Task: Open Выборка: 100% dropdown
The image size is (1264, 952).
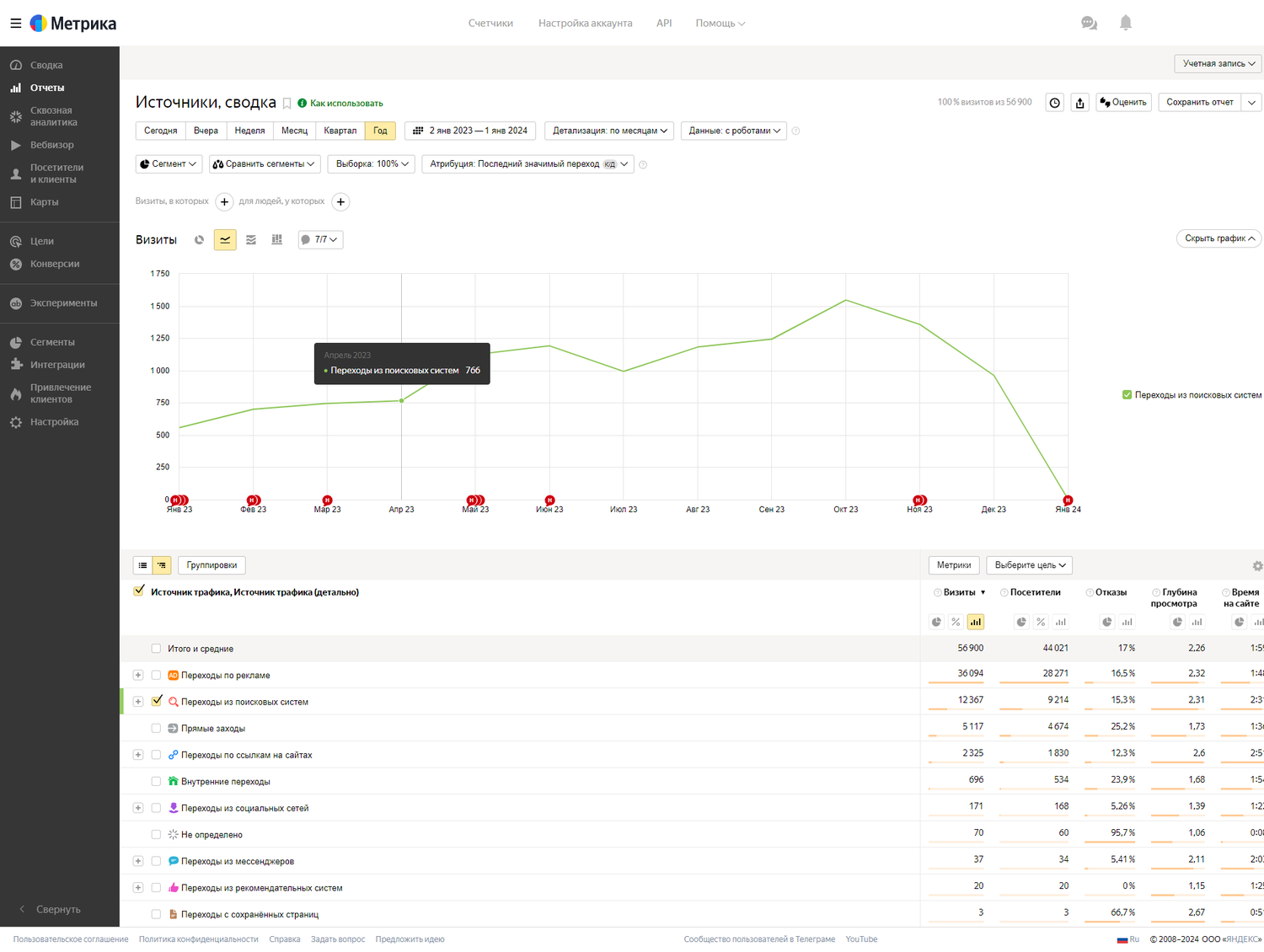Action: (x=372, y=164)
